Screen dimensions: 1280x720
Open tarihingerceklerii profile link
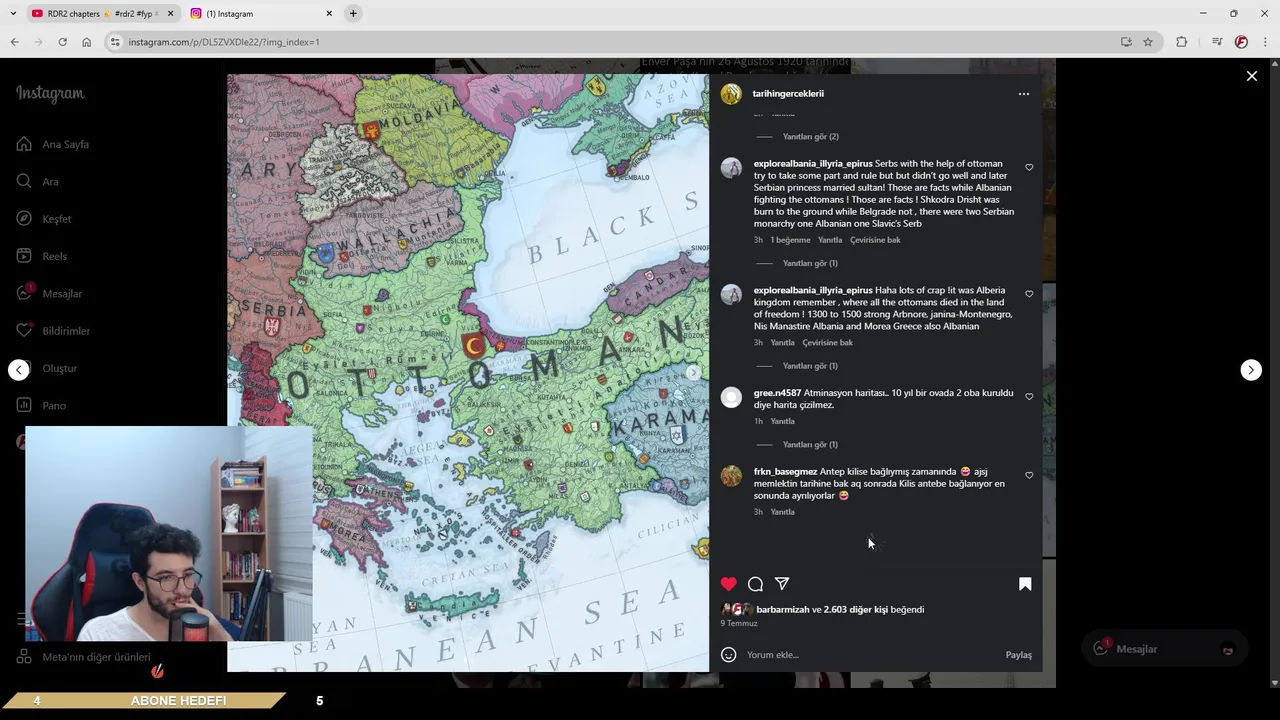[788, 93]
